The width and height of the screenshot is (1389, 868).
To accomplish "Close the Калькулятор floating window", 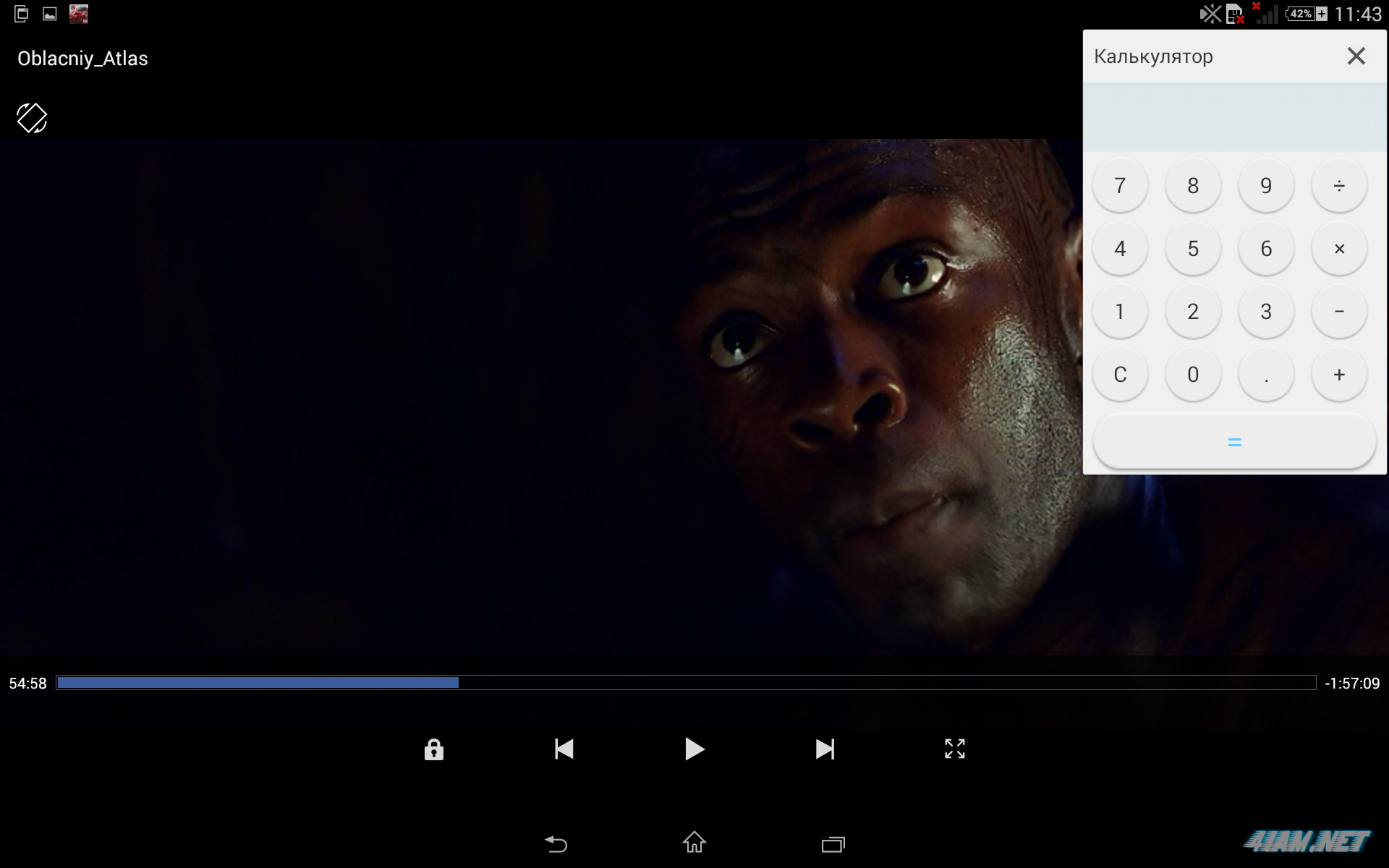I will pos(1356,56).
